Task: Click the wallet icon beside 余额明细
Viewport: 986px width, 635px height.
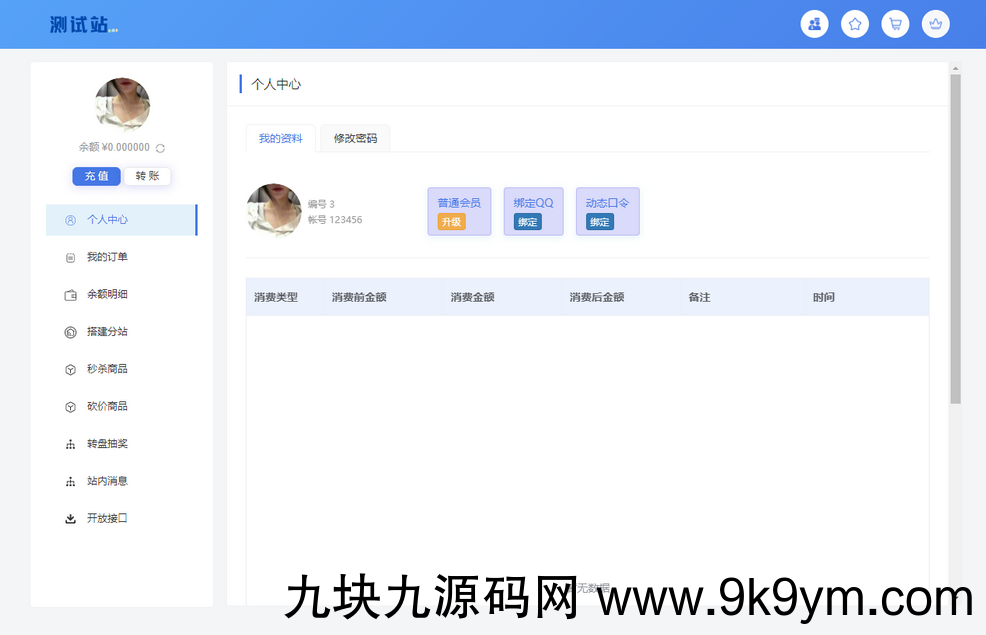Action: (x=70, y=295)
